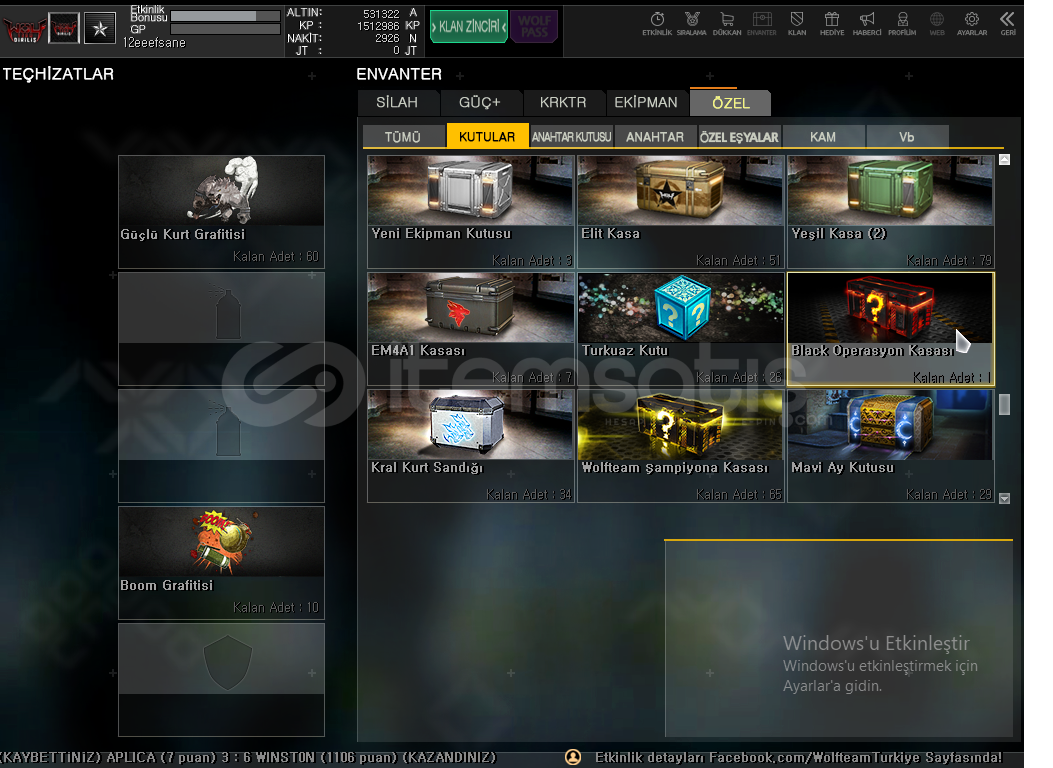The width and height of the screenshot is (1053, 768).
Task: Select the Wolfteam Şampiyona Kasası box
Action: click(x=680, y=446)
